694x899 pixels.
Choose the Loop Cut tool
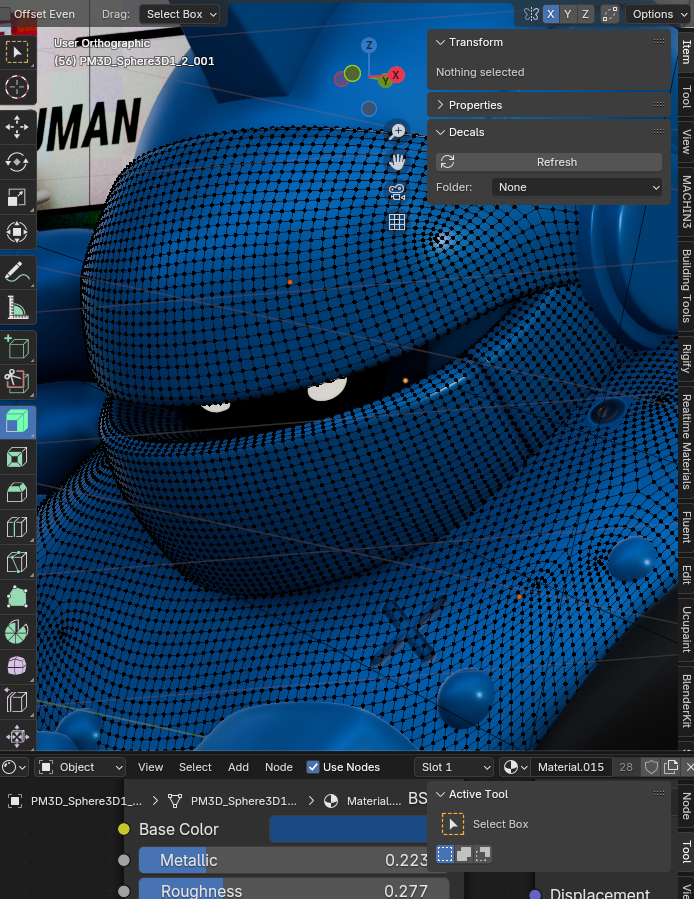pos(17,527)
